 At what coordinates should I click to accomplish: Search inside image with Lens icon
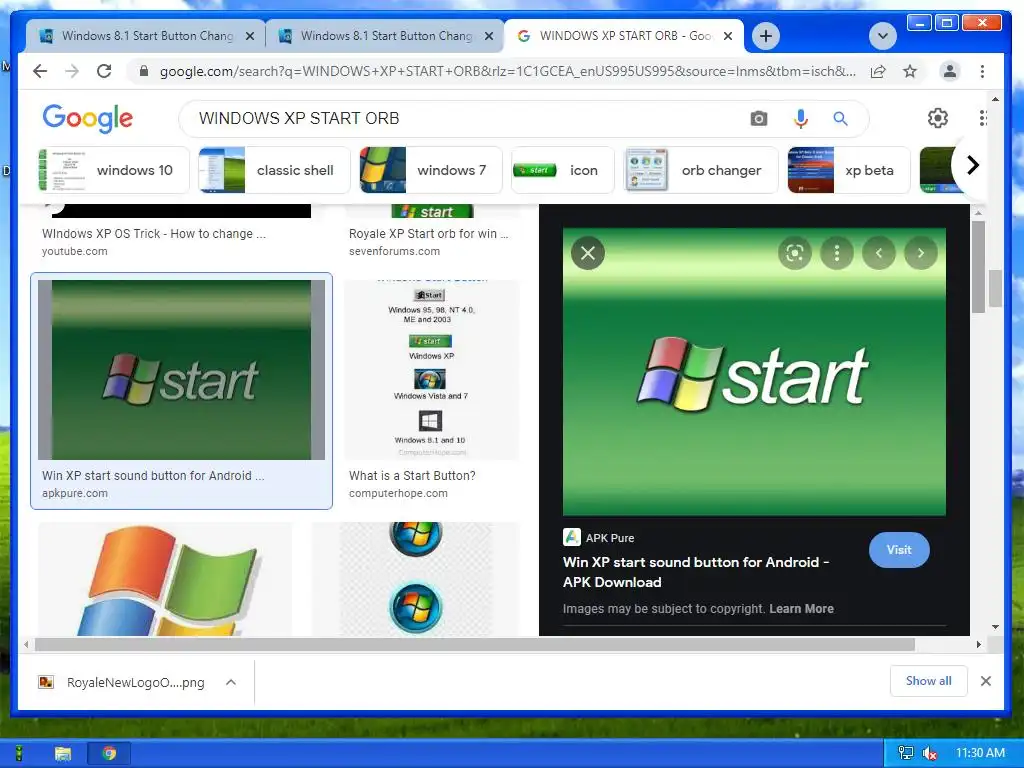point(795,253)
